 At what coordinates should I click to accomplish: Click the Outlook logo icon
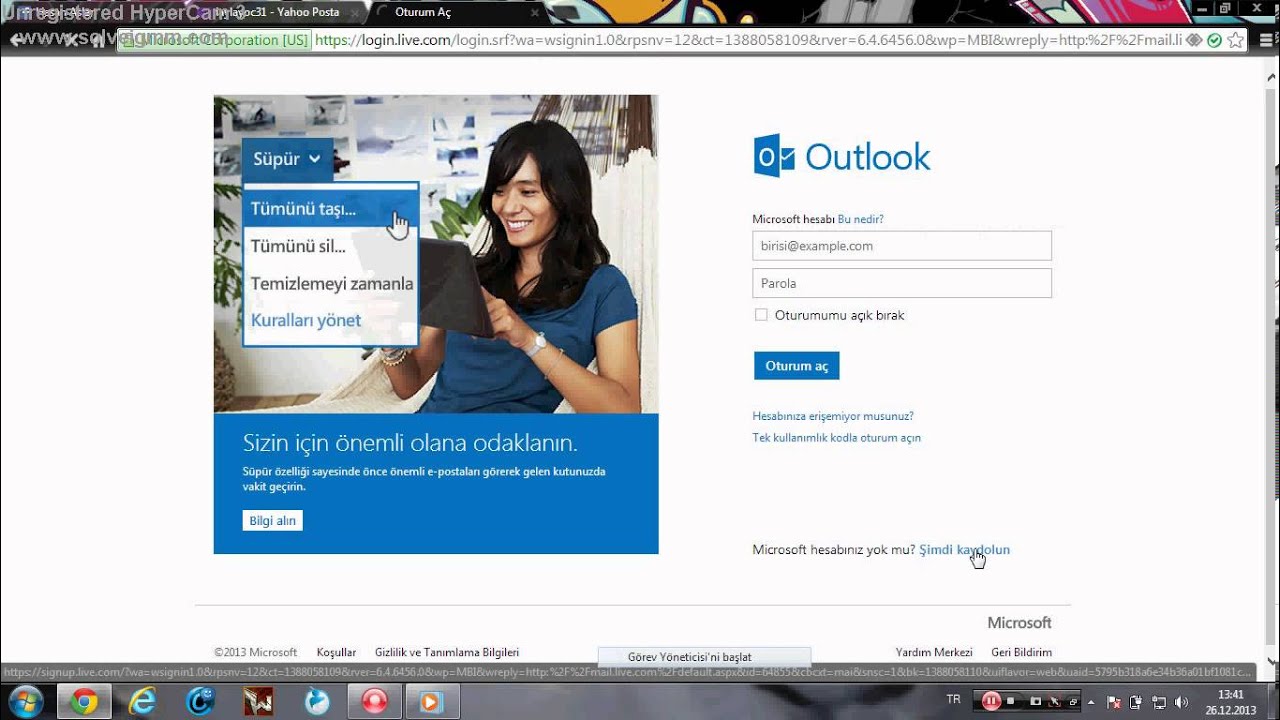[774, 157]
